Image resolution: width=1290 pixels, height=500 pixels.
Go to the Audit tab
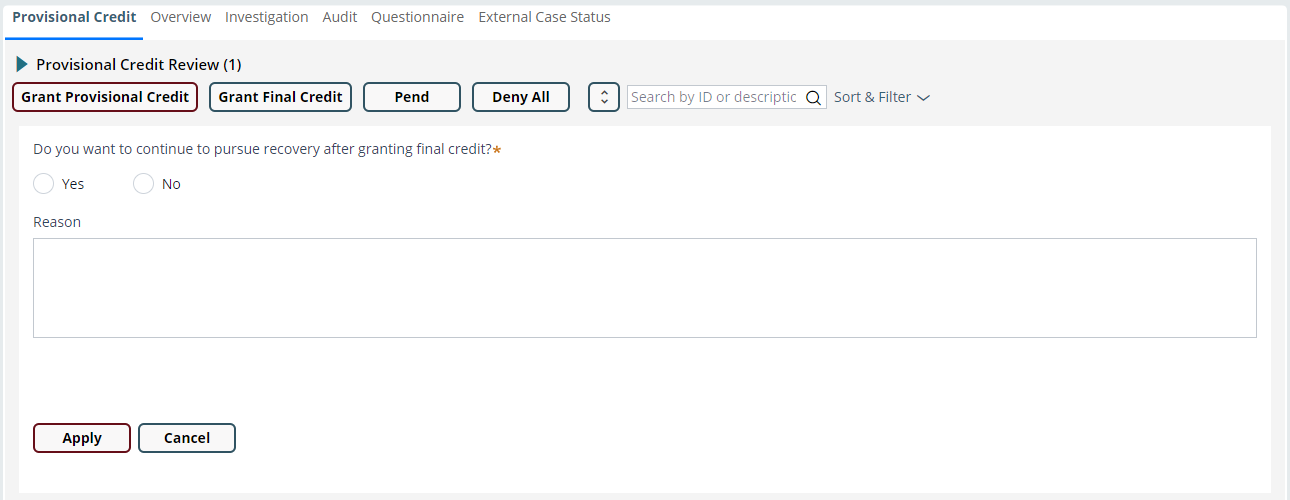(x=340, y=17)
